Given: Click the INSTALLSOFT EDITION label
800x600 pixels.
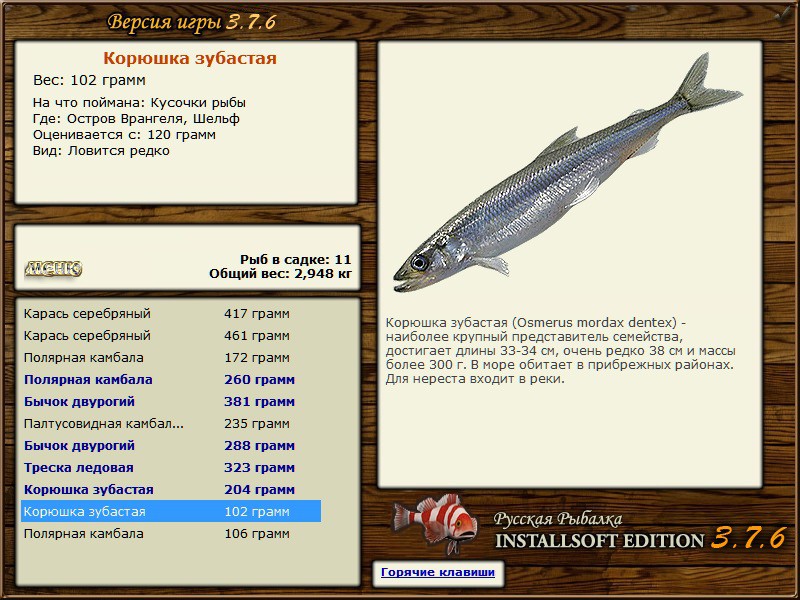Looking at the screenshot, I should point(599,541).
